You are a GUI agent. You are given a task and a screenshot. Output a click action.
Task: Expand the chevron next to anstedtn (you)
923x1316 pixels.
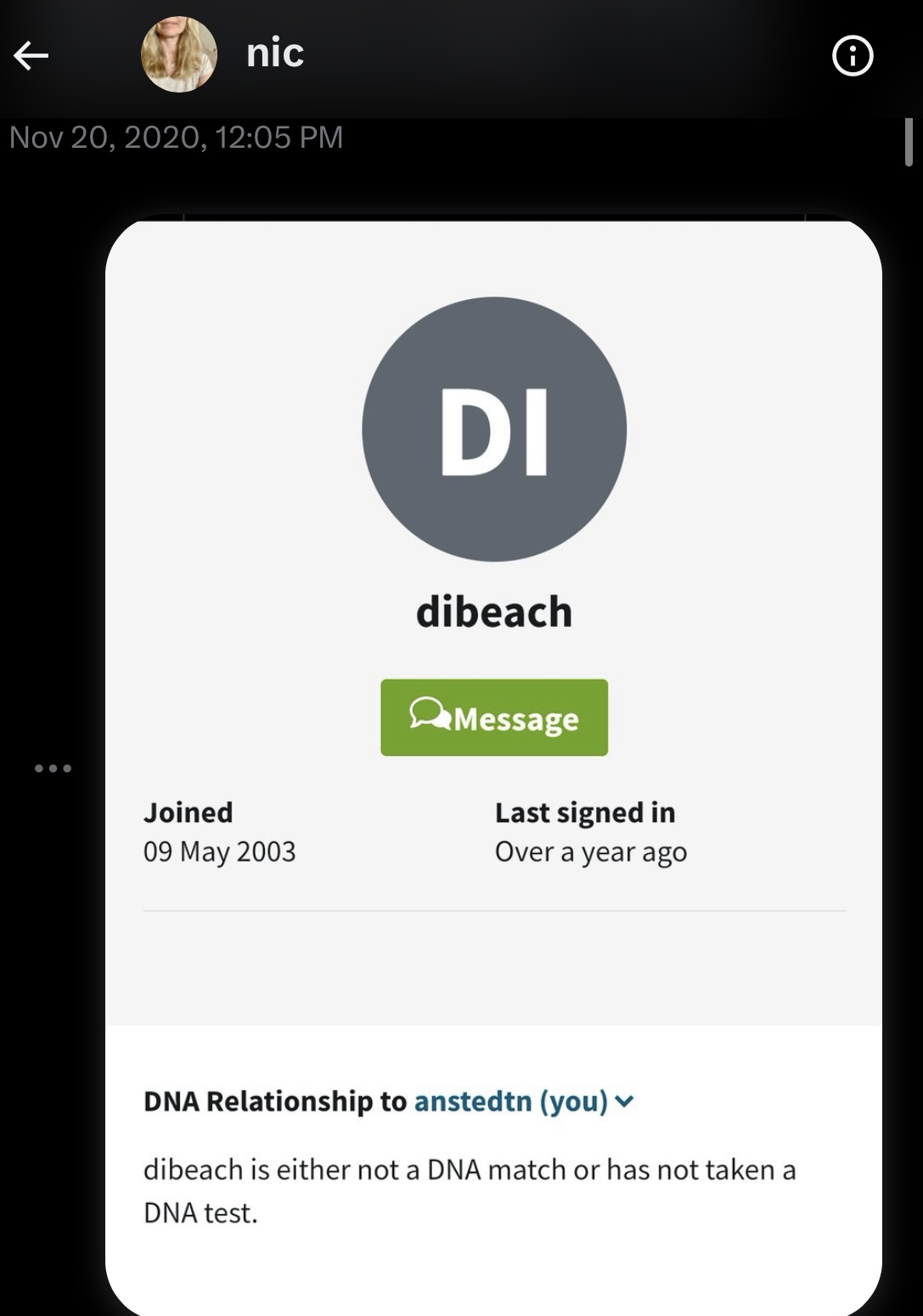point(624,1101)
